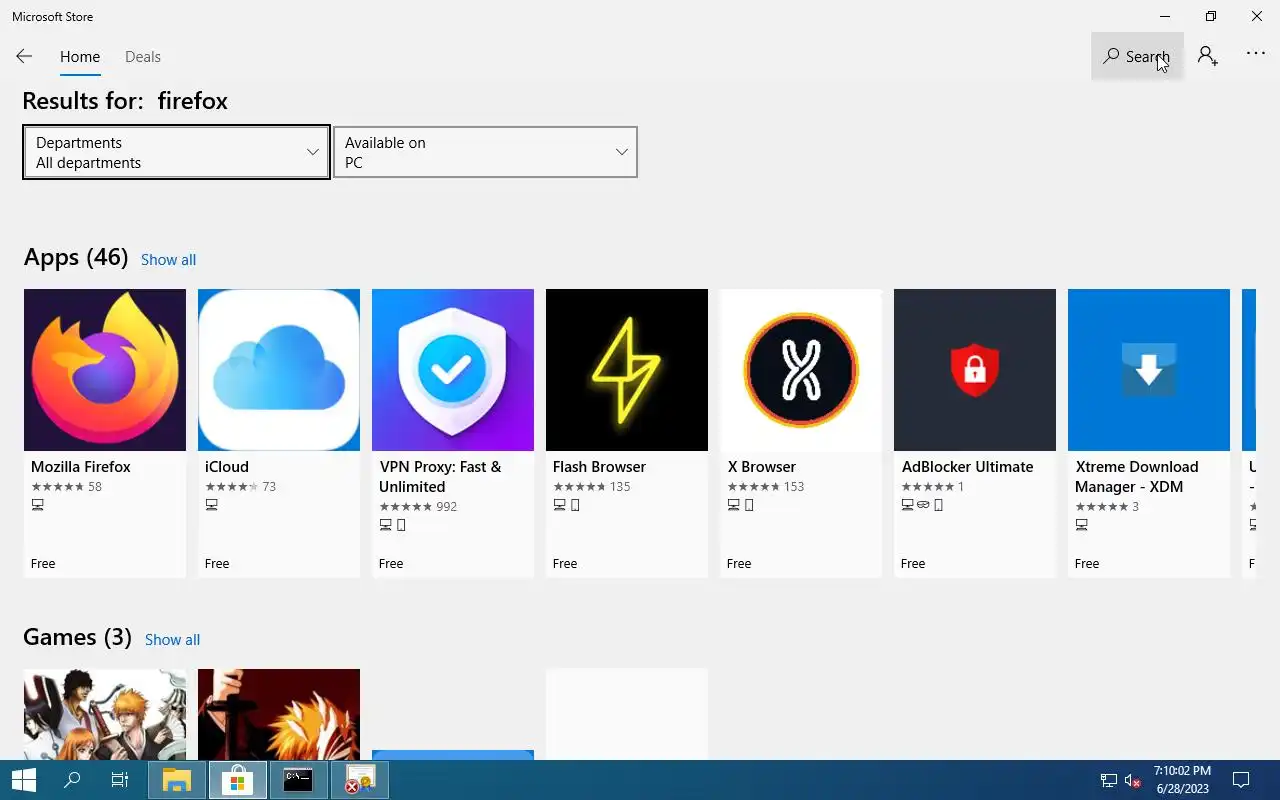This screenshot has width=1280, height=800.
Task: Show all Apps results
Action: click(x=168, y=260)
